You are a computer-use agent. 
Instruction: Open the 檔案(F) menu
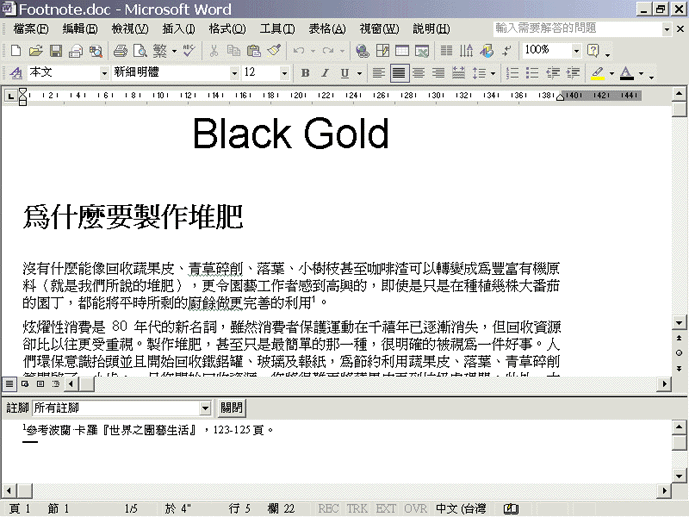(x=31, y=29)
